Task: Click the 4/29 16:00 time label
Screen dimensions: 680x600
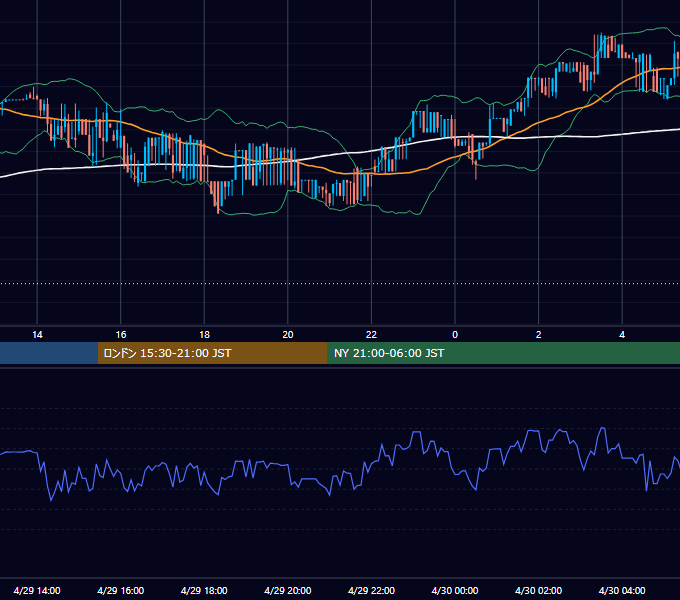Action: pos(121,590)
